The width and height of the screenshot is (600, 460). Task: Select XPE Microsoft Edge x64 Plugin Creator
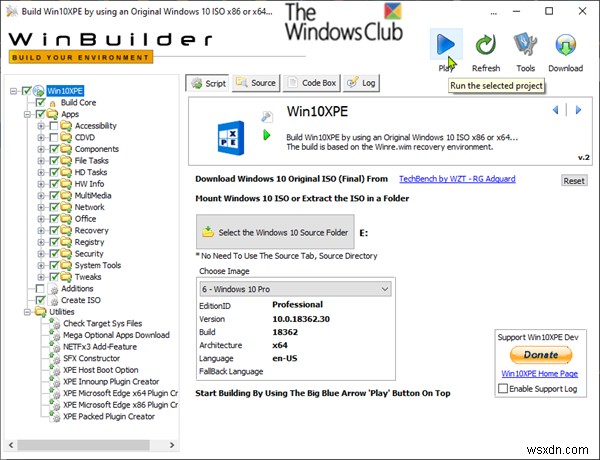(121, 393)
